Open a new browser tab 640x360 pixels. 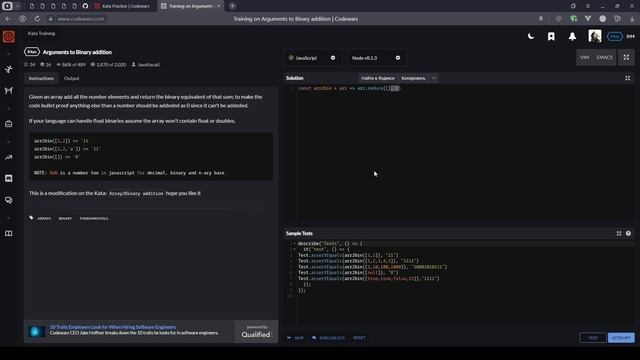[232, 6]
